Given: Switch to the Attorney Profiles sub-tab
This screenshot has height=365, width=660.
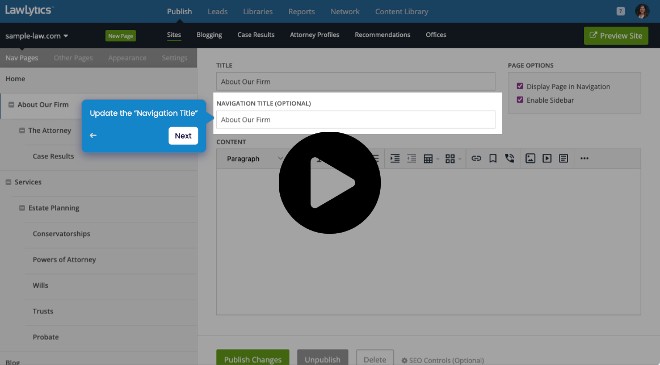Looking at the screenshot, I should (x=314, y=35).
